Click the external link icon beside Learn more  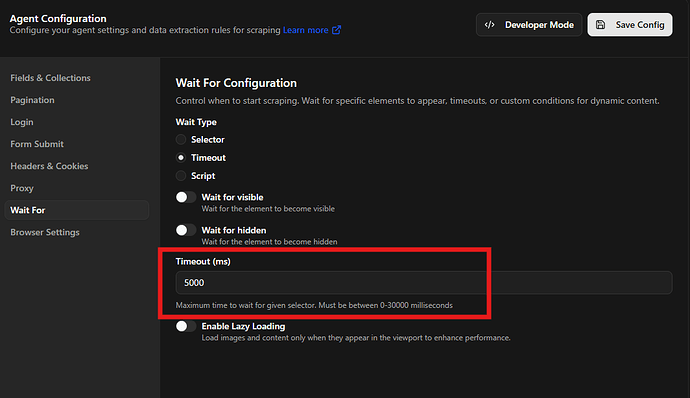coord(336,30)
